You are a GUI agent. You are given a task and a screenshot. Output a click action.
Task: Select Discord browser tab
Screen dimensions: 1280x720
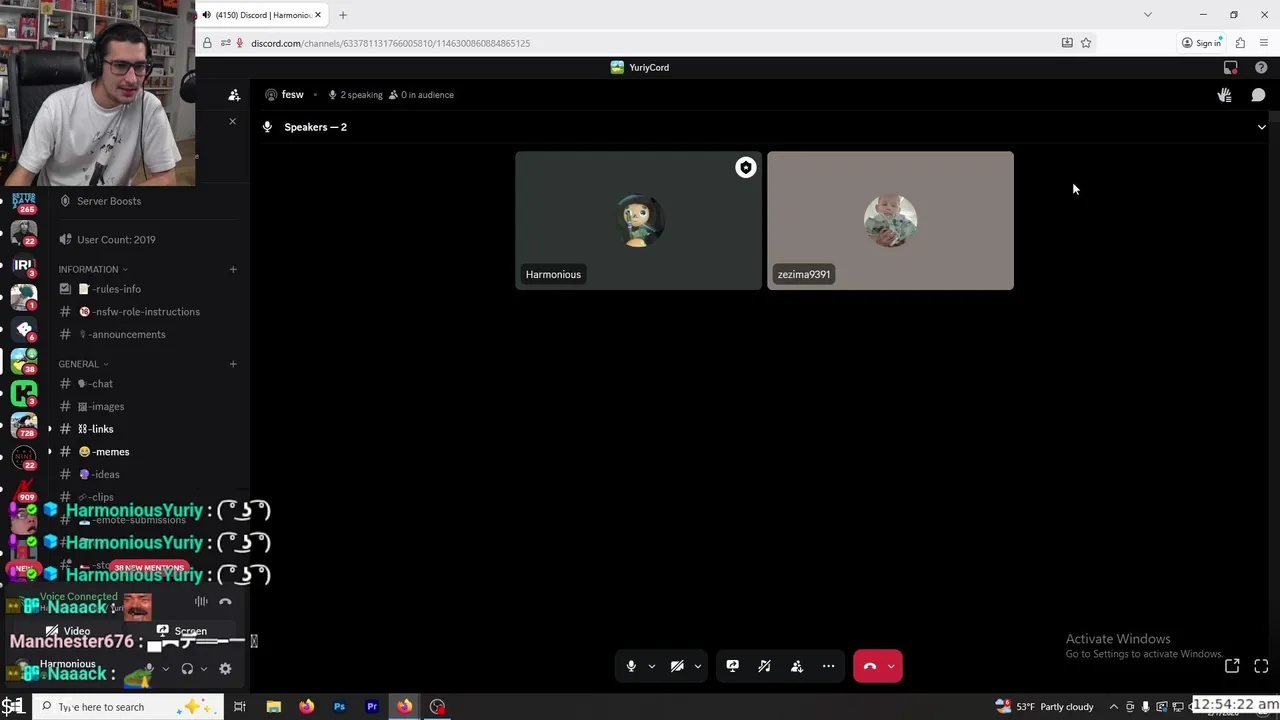pos(262,15)
